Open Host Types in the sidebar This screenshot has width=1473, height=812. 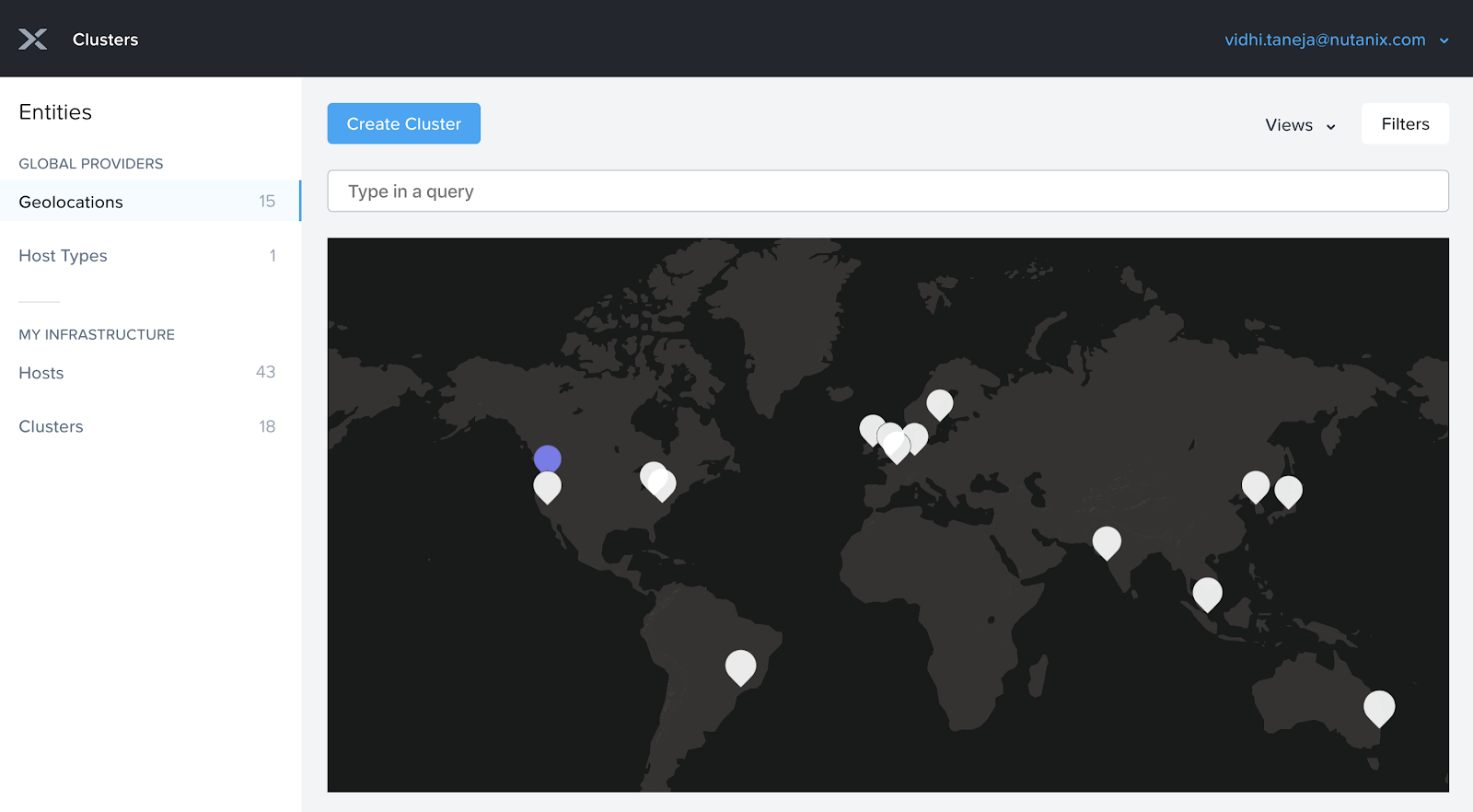(63, 256)
